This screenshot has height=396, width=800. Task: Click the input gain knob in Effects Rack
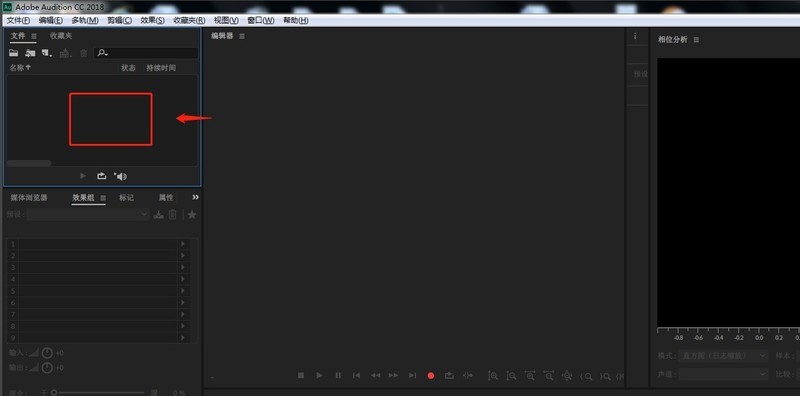click(x=47, y=353)
